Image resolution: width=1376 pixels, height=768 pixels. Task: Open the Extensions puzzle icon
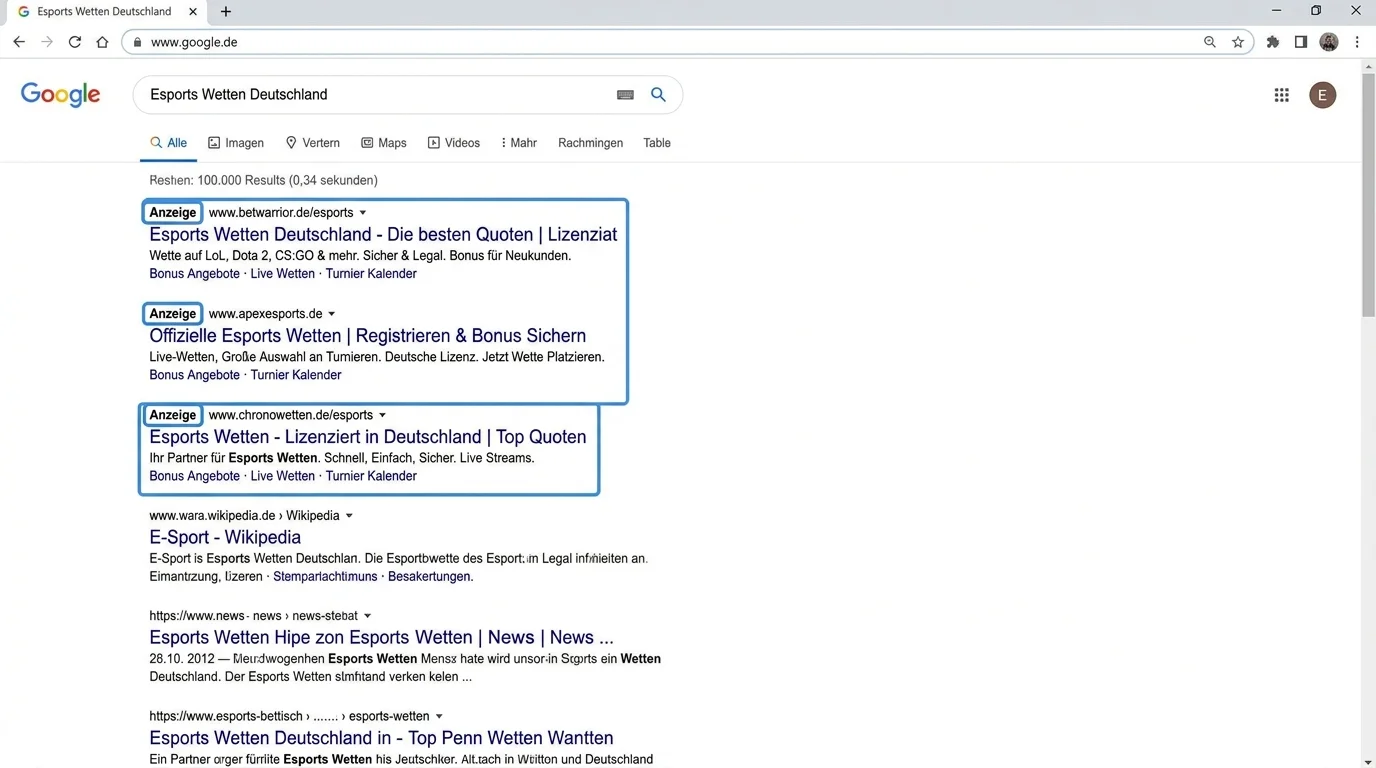coord(1273,42)
